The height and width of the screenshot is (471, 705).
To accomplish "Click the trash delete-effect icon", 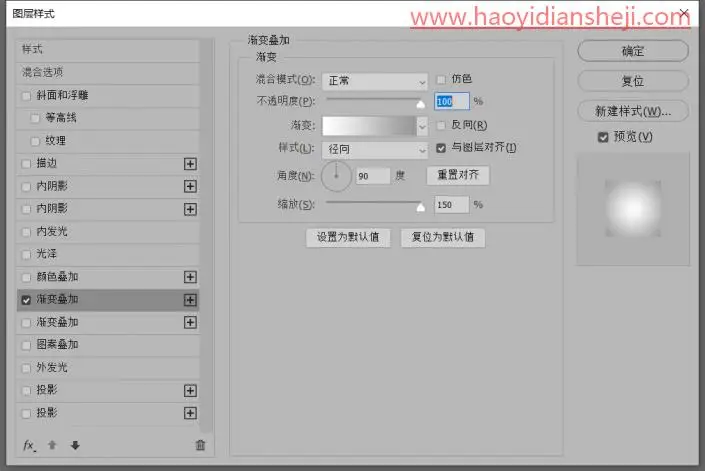I will [x=201, y=445].
